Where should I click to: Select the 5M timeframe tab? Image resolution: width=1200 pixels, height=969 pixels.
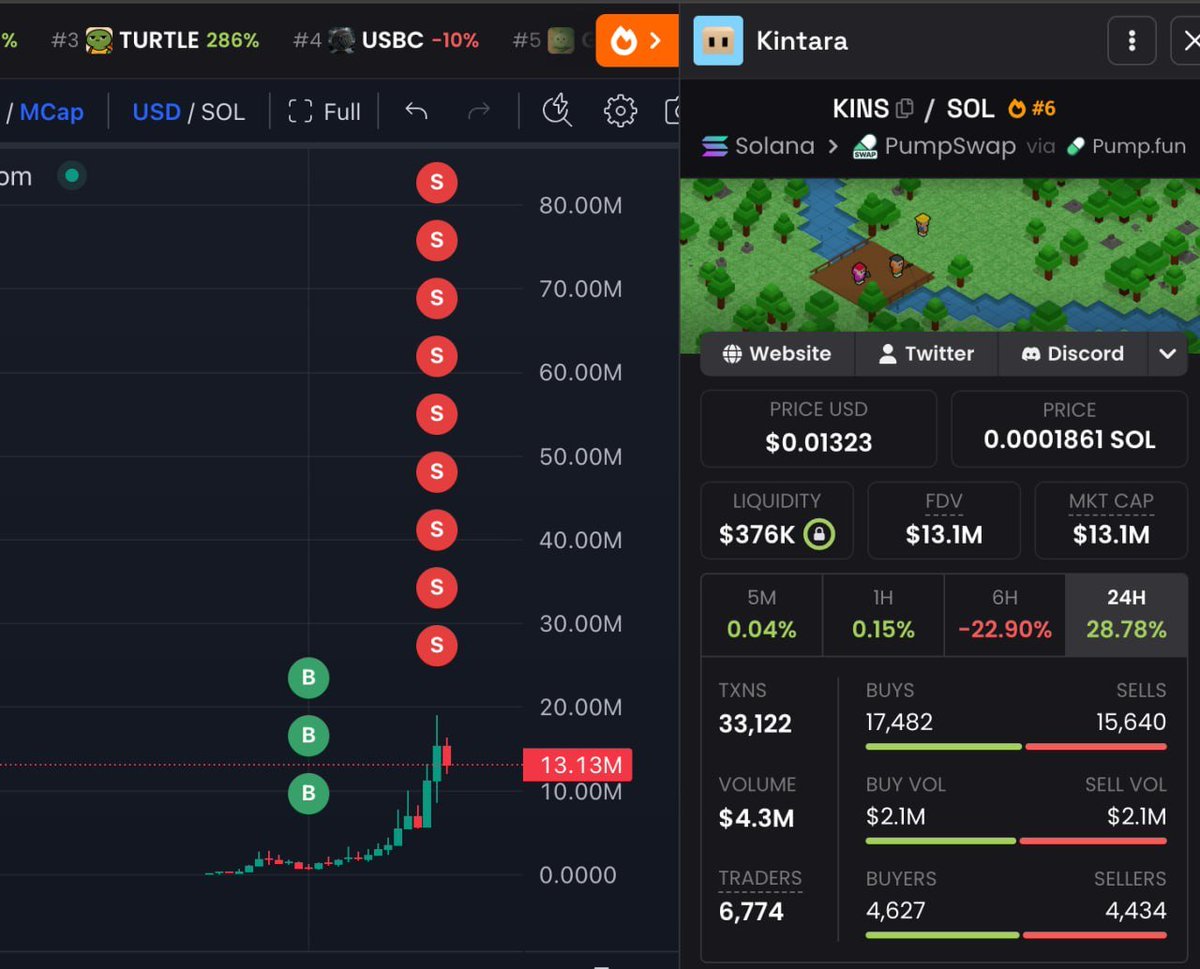point(762,614)
